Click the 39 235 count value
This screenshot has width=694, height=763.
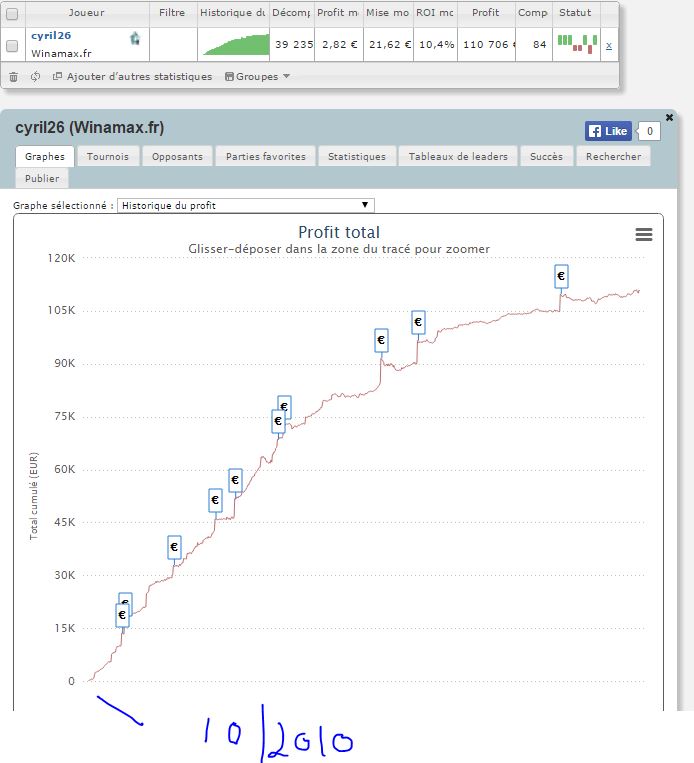pos(294,44)
